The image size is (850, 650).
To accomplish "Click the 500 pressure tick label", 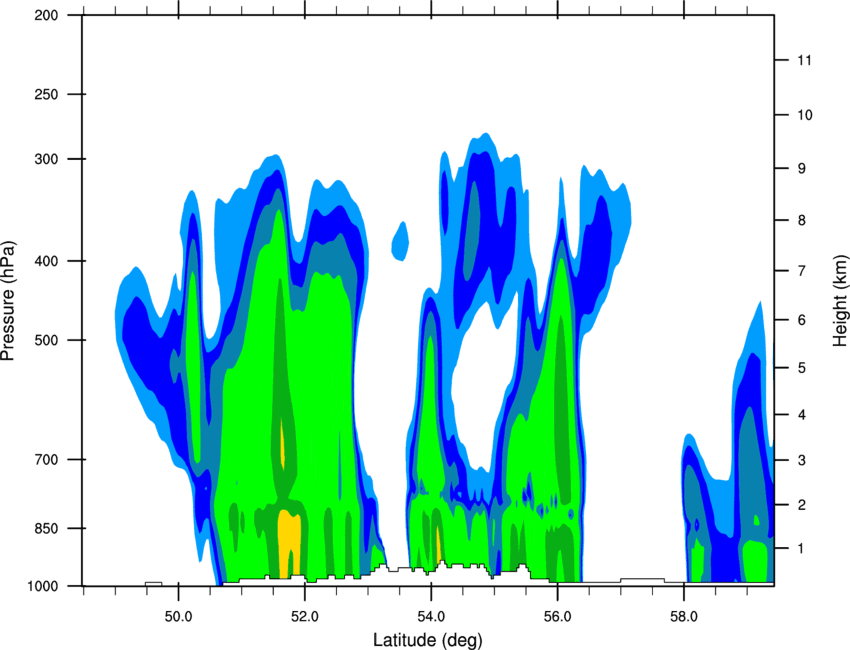I will tap(47, 340).
